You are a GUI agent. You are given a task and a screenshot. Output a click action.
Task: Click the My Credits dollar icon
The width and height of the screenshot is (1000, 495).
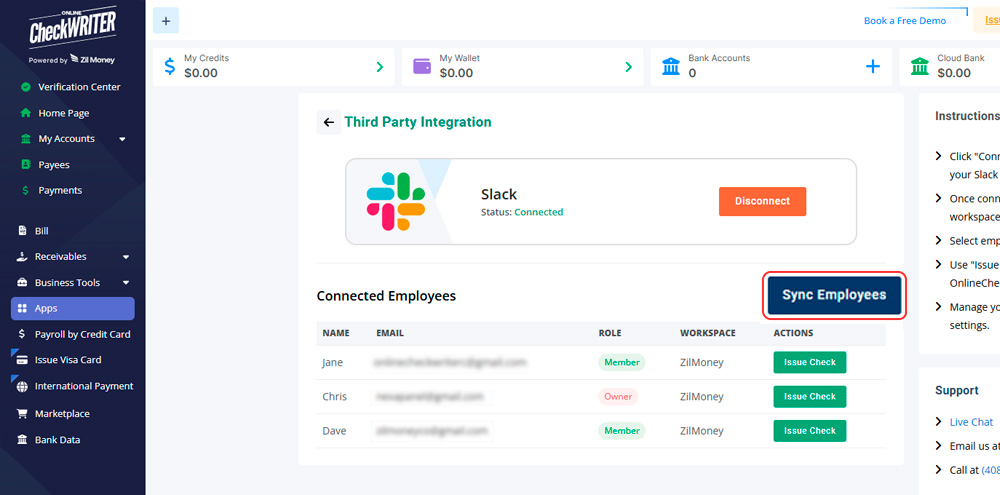tap(170, 66)
